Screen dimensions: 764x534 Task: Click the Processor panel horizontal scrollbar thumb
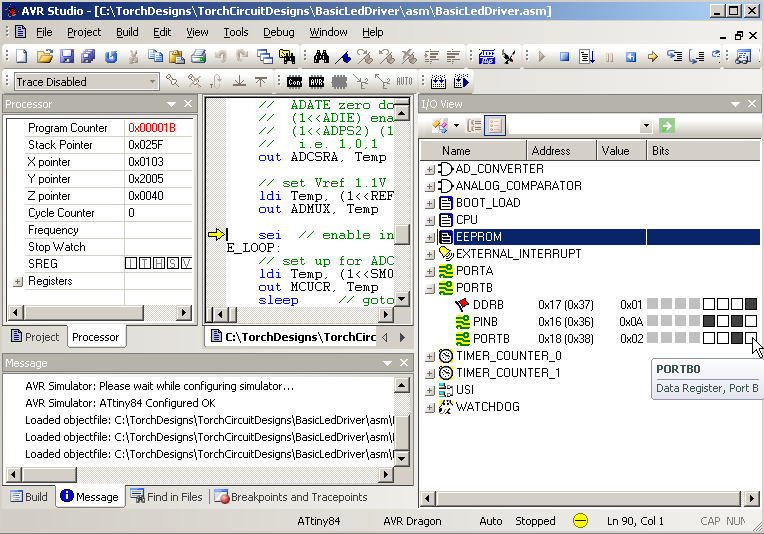click(83, 312)
